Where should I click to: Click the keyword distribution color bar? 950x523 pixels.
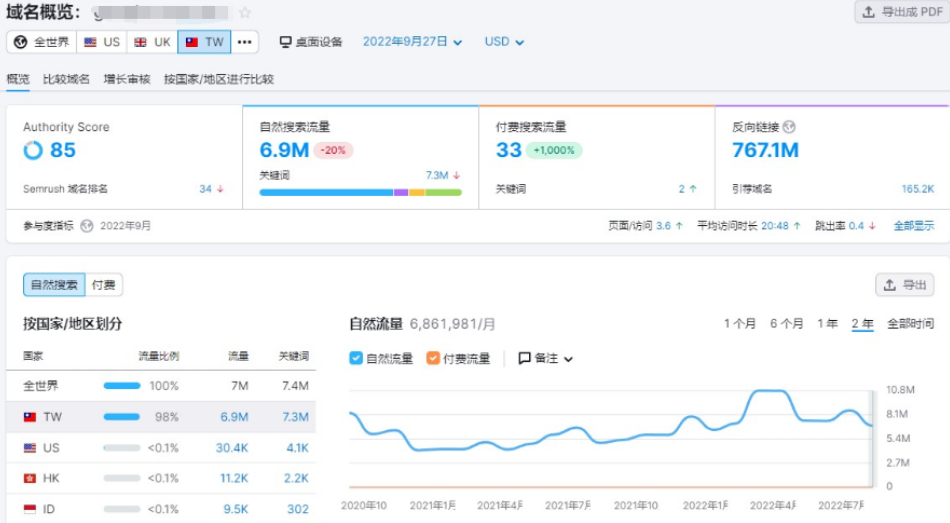(x=360, y=192)
